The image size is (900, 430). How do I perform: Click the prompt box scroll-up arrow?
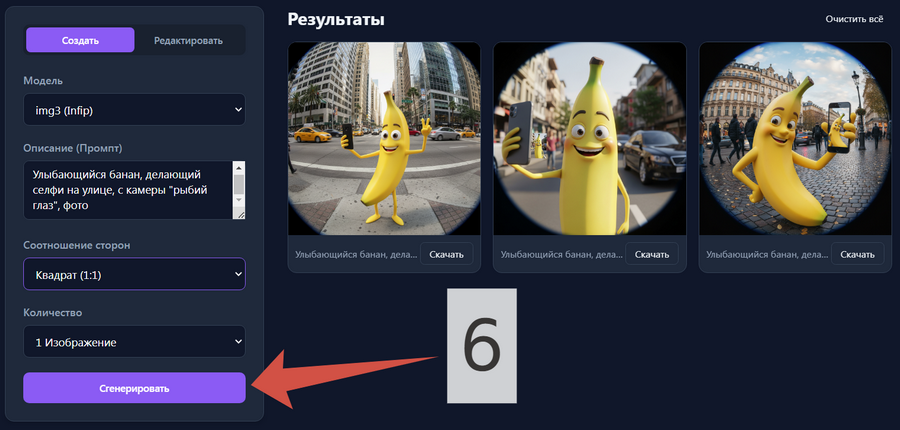pos(238,169)
